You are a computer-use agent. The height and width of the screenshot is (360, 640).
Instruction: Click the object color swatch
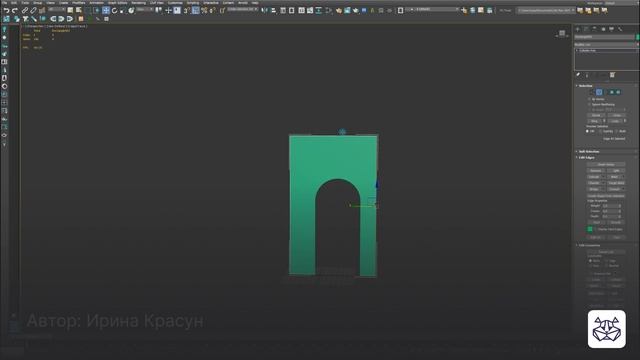point(638,37)
